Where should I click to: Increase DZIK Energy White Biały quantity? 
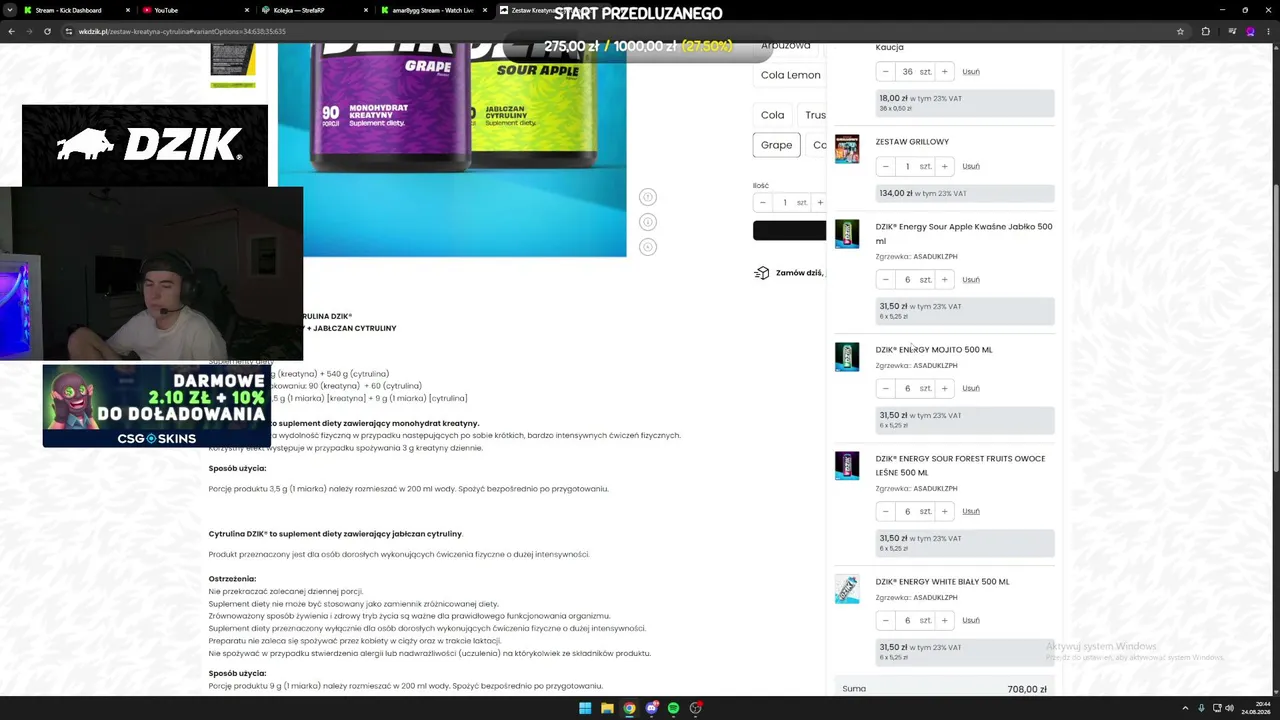tap(944, 620)
